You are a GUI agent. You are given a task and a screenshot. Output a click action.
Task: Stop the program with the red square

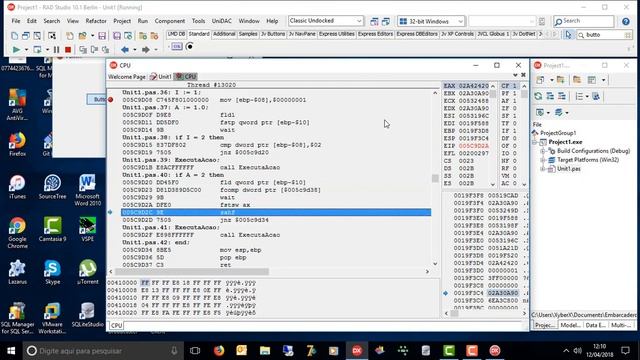[x=68, y=50]
